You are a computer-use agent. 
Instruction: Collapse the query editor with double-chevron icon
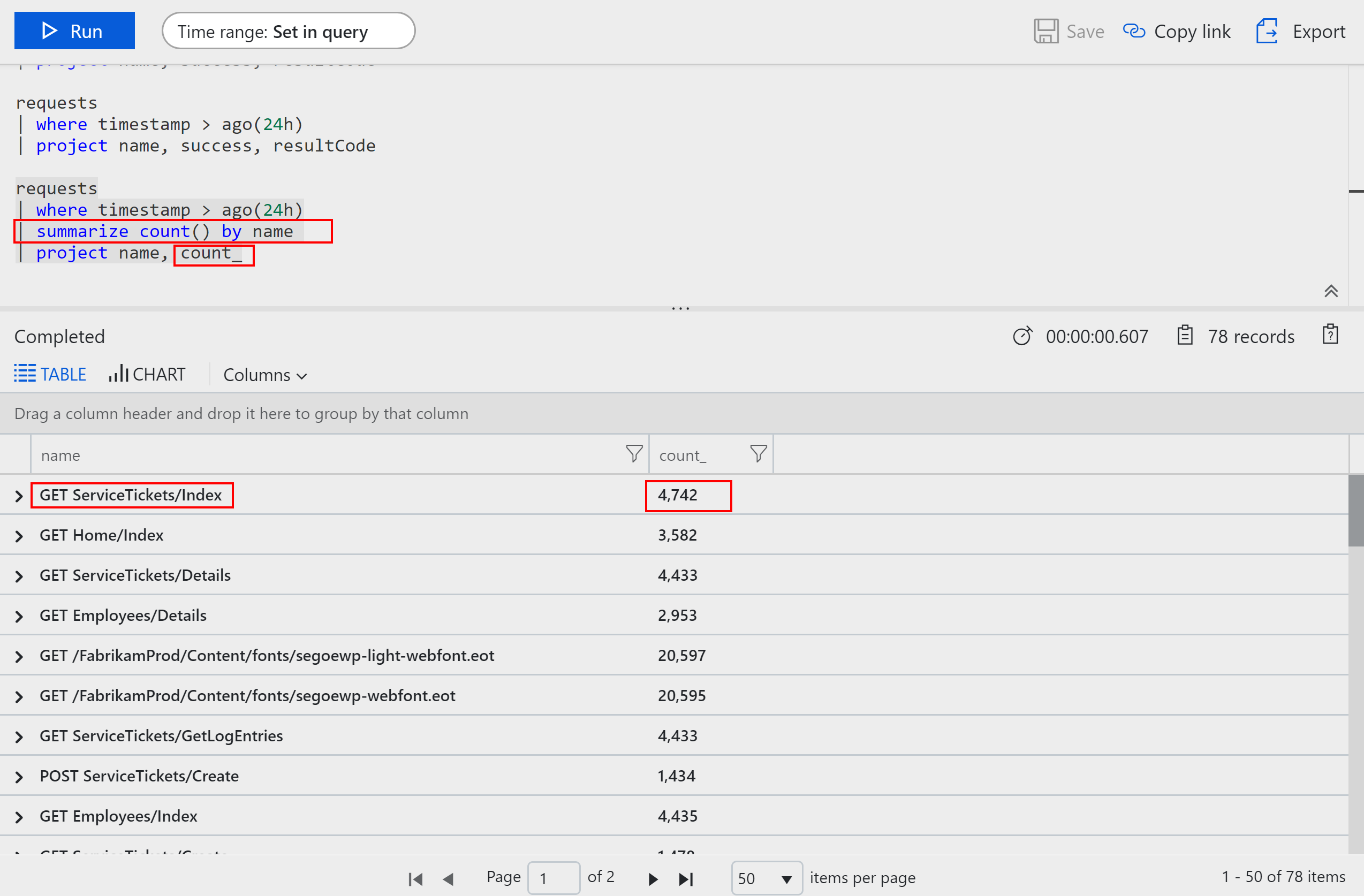1331,291
